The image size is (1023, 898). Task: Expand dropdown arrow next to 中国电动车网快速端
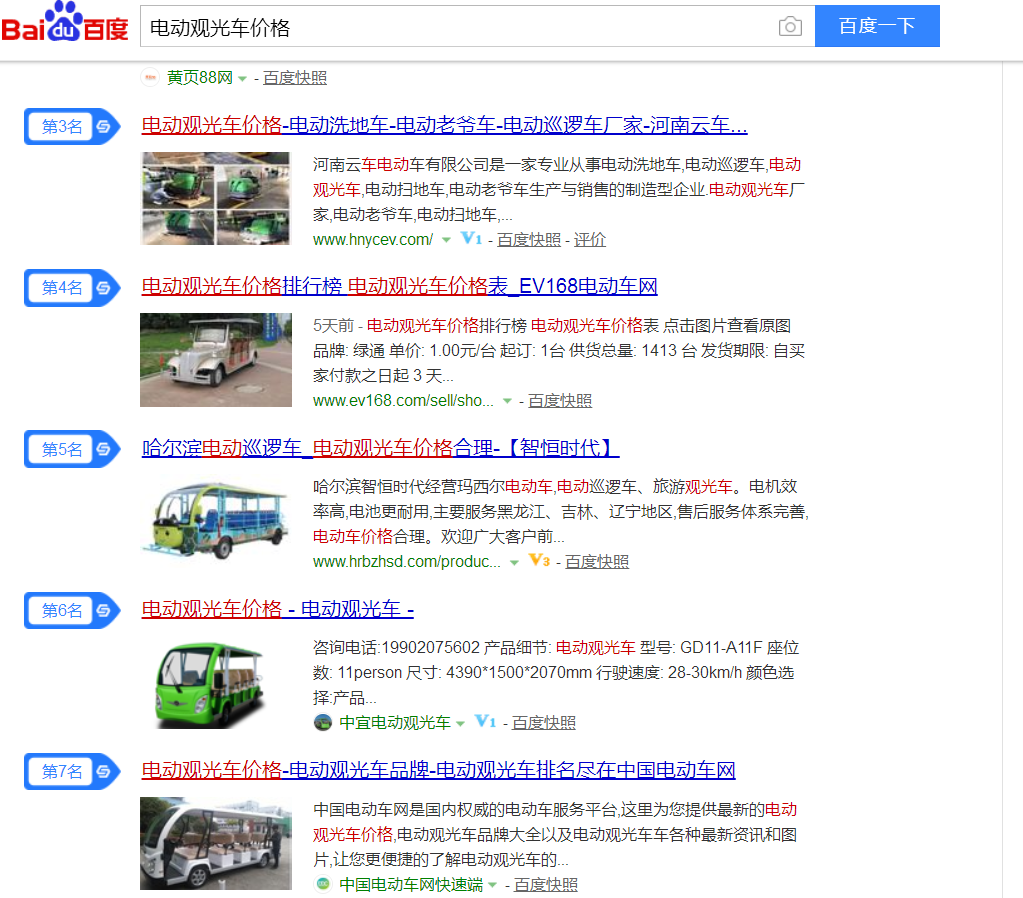(493, 886)
